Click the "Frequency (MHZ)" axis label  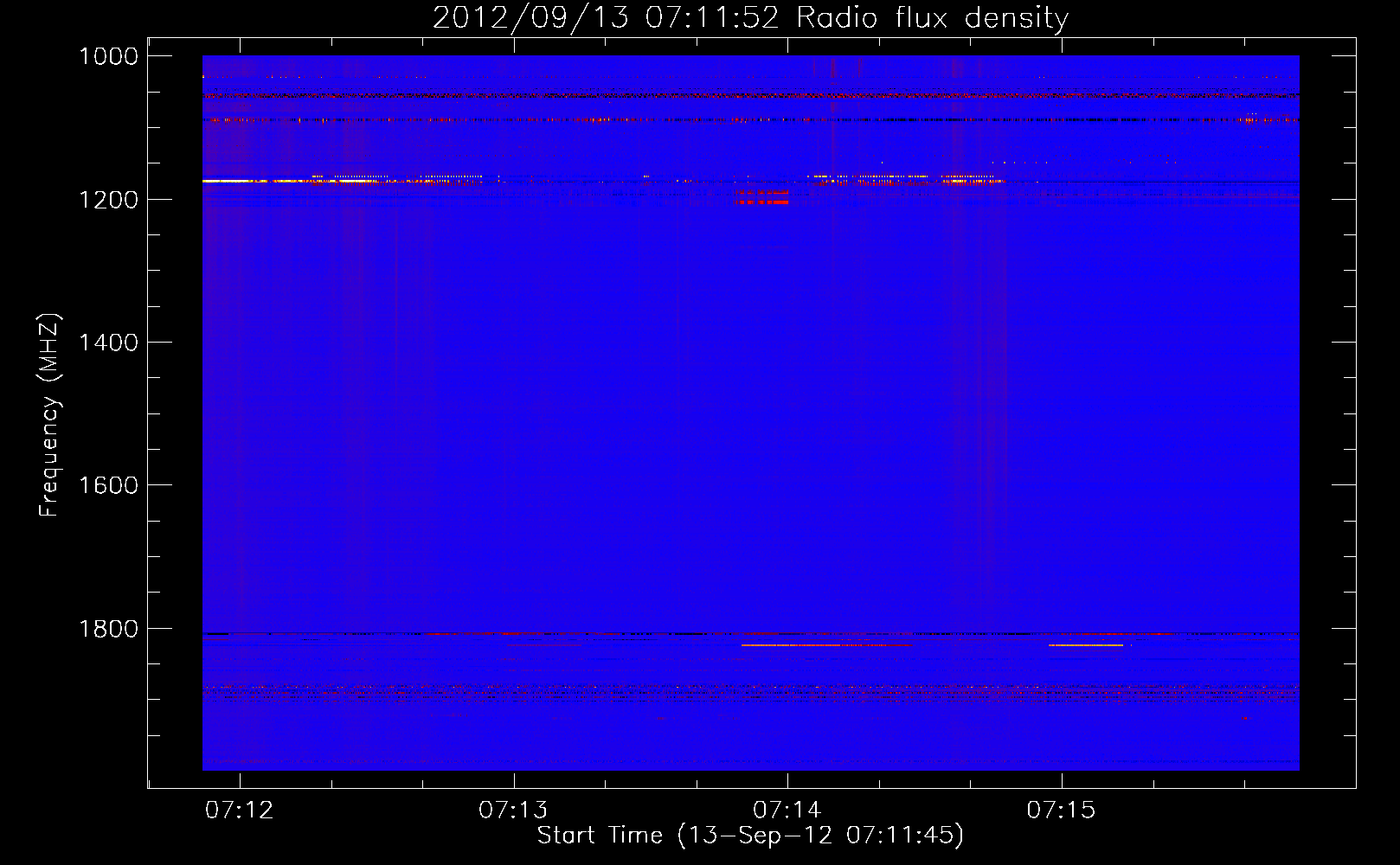pos(50,415)
